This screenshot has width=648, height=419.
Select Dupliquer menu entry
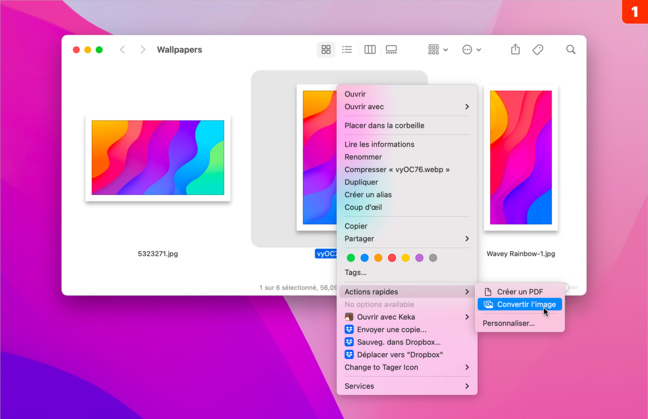coord(407,182)
